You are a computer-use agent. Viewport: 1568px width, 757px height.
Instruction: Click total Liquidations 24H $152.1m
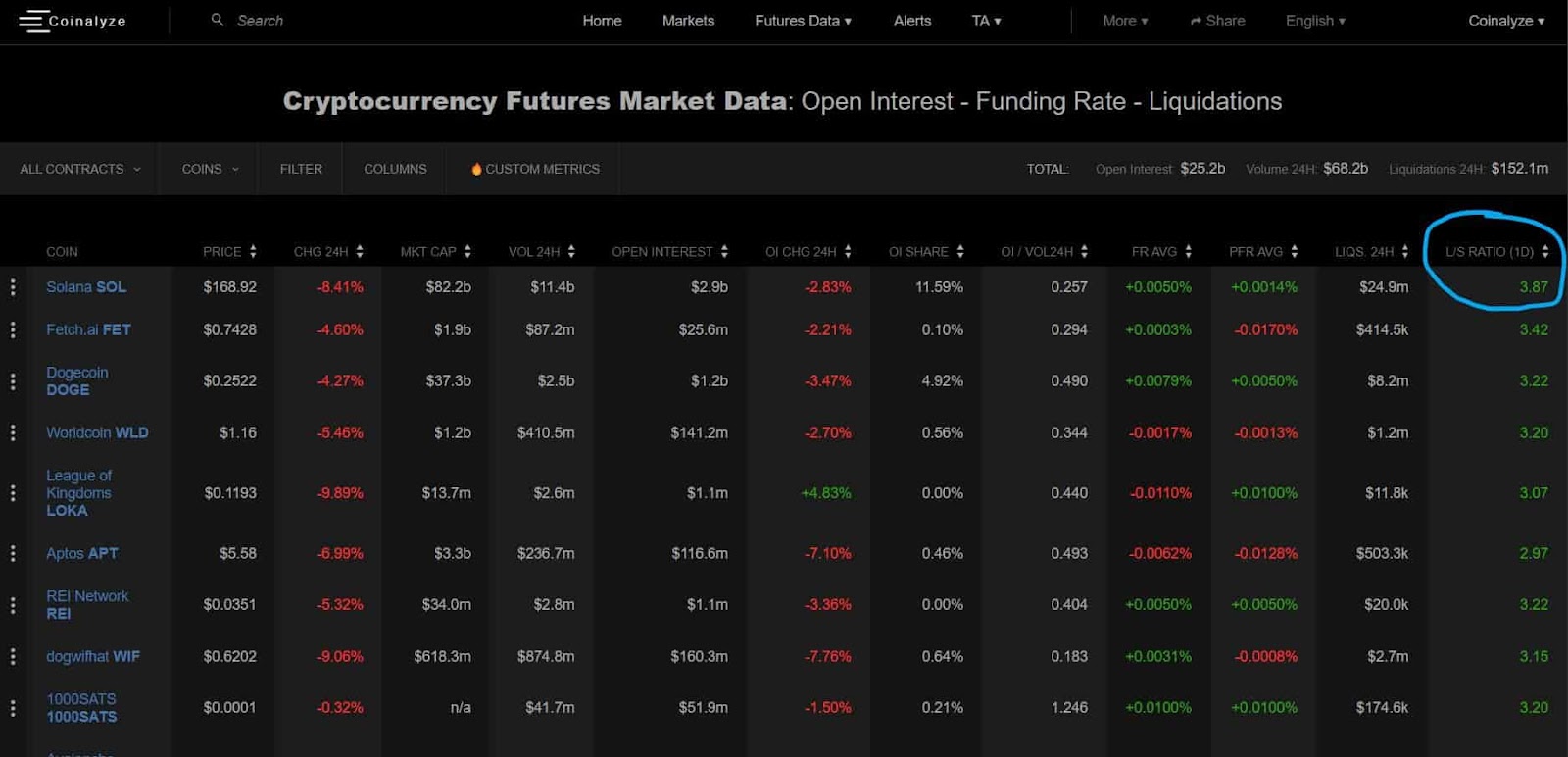[x=1520, y=169]
